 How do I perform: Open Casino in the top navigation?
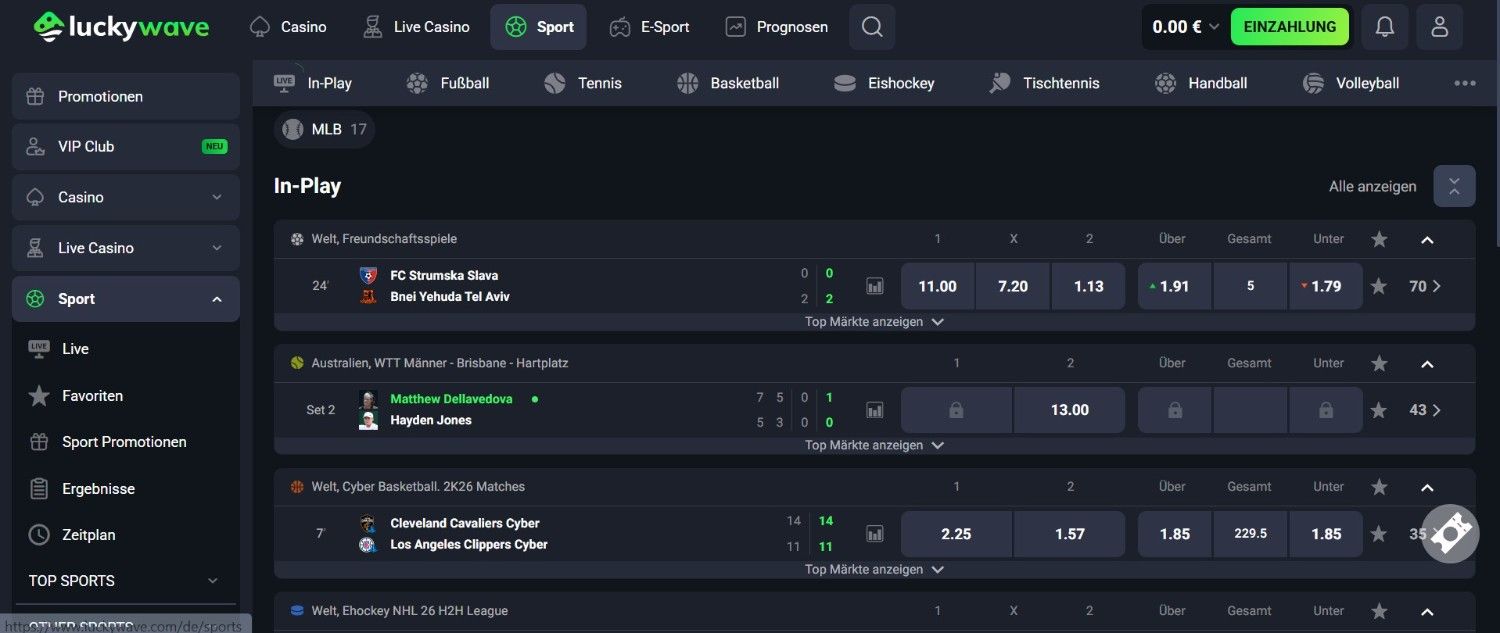click(288, 27)
